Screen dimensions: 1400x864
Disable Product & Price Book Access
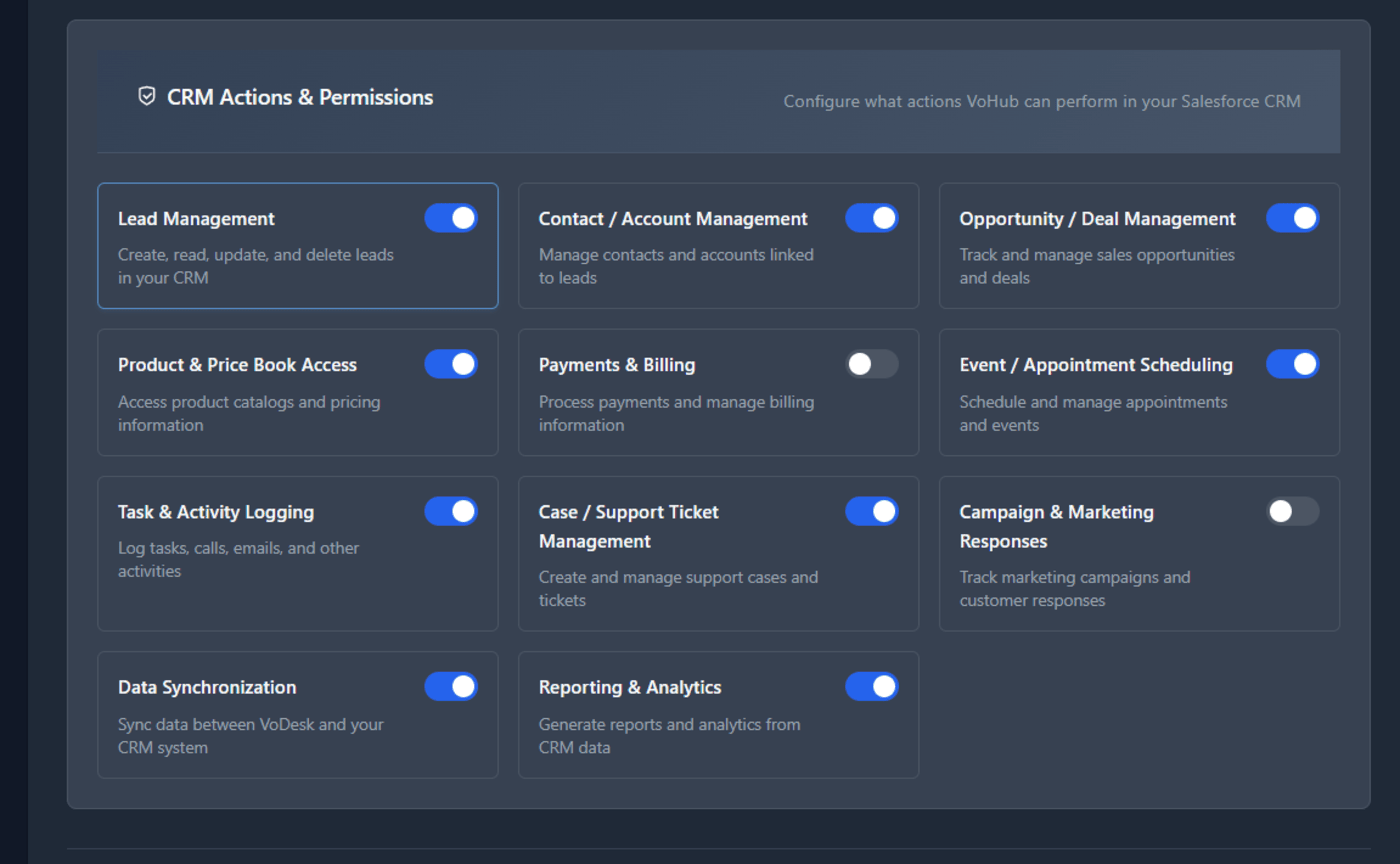pyautogui.click(x=451, y=364)
